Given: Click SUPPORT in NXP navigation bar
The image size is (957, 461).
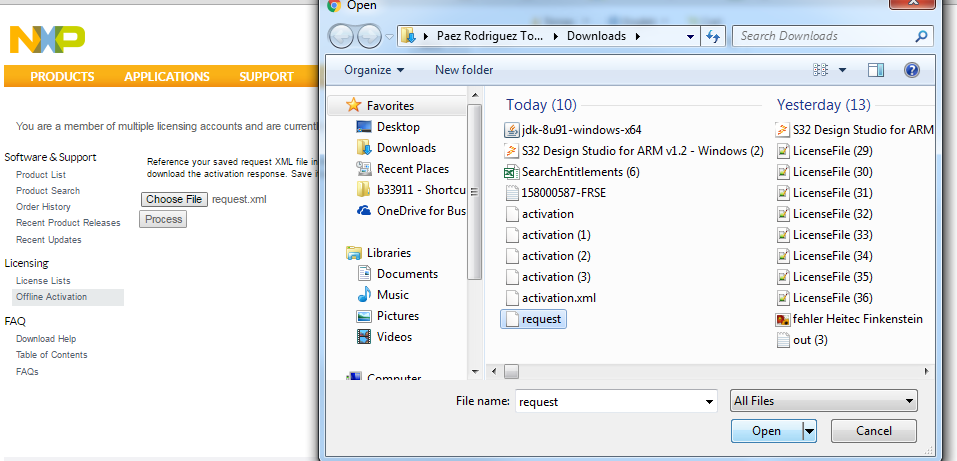Looking at the screenshot, I should click(266, 77).
